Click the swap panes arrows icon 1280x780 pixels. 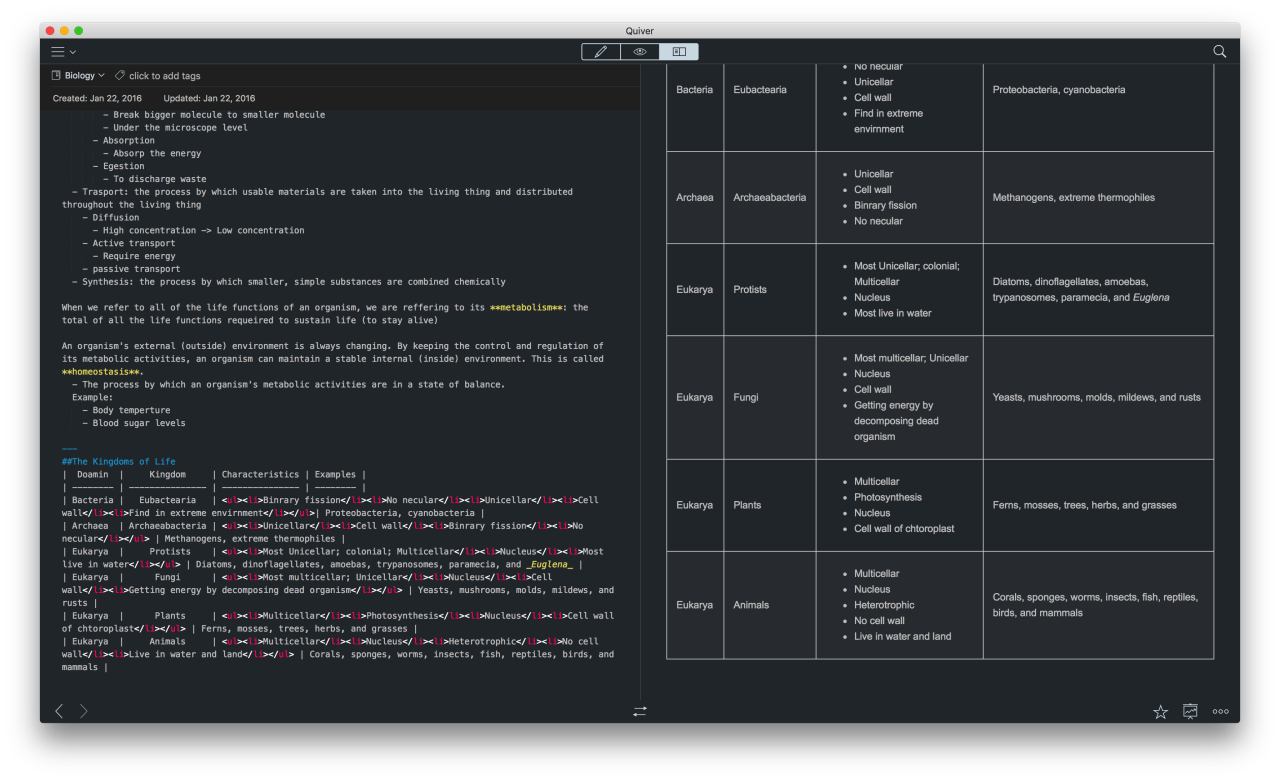pyautogui.click(x=640, y=711)
